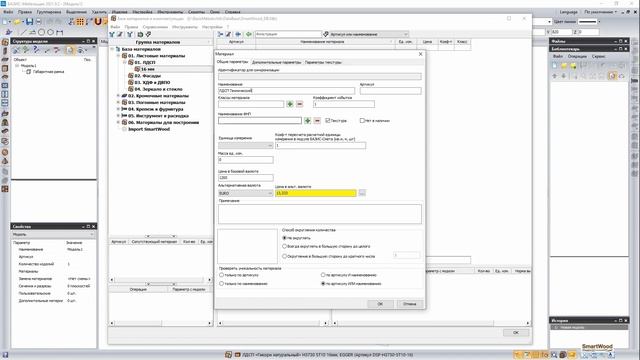Click the yellow alternative currency price field
The image size is (640, 360).
coord(316,193)
